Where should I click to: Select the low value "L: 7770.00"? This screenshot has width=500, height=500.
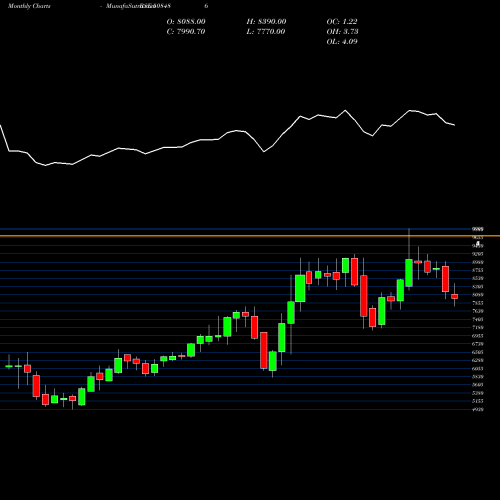click(266, 32)
